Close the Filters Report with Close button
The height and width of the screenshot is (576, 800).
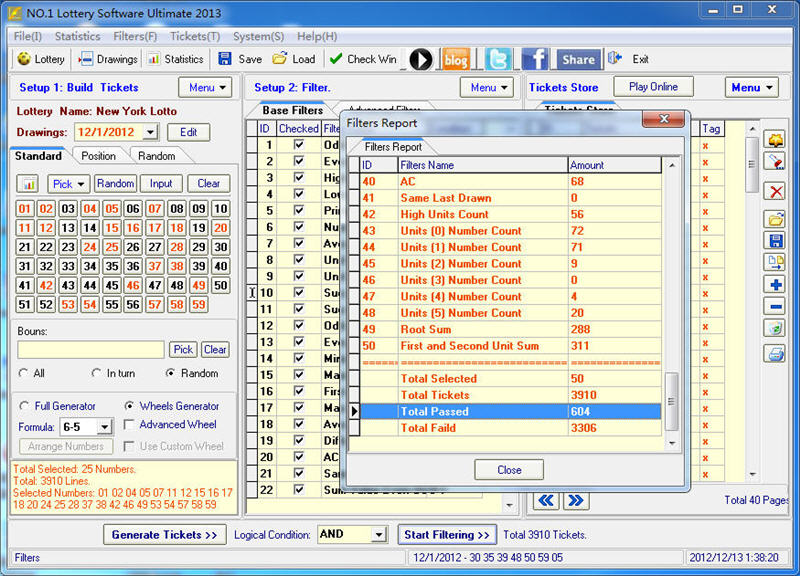[509, 470]
